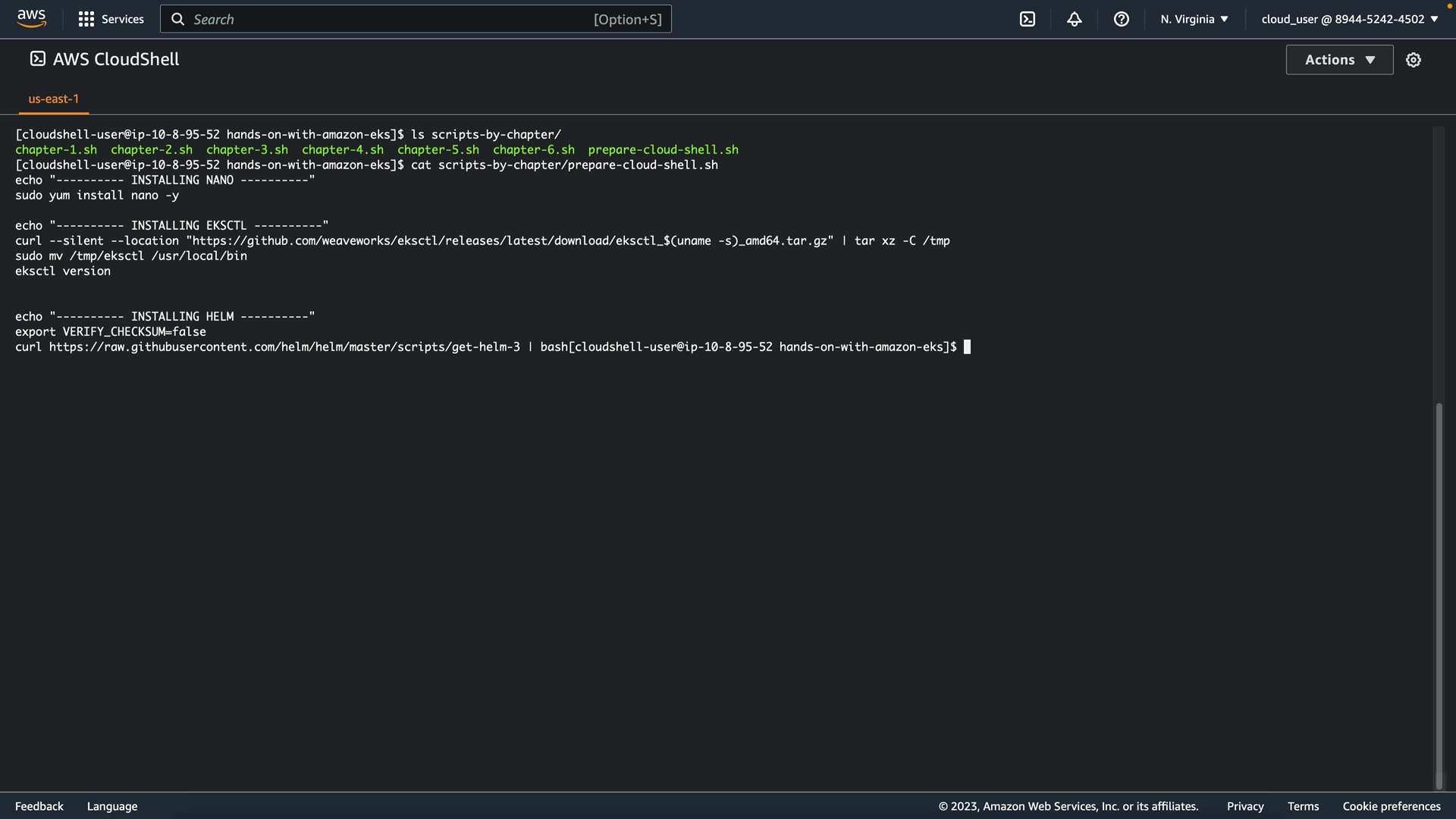This screenshot has width=1456, height=819.
Task: Open the notifications bell icon
Action: pos(1074,19)
